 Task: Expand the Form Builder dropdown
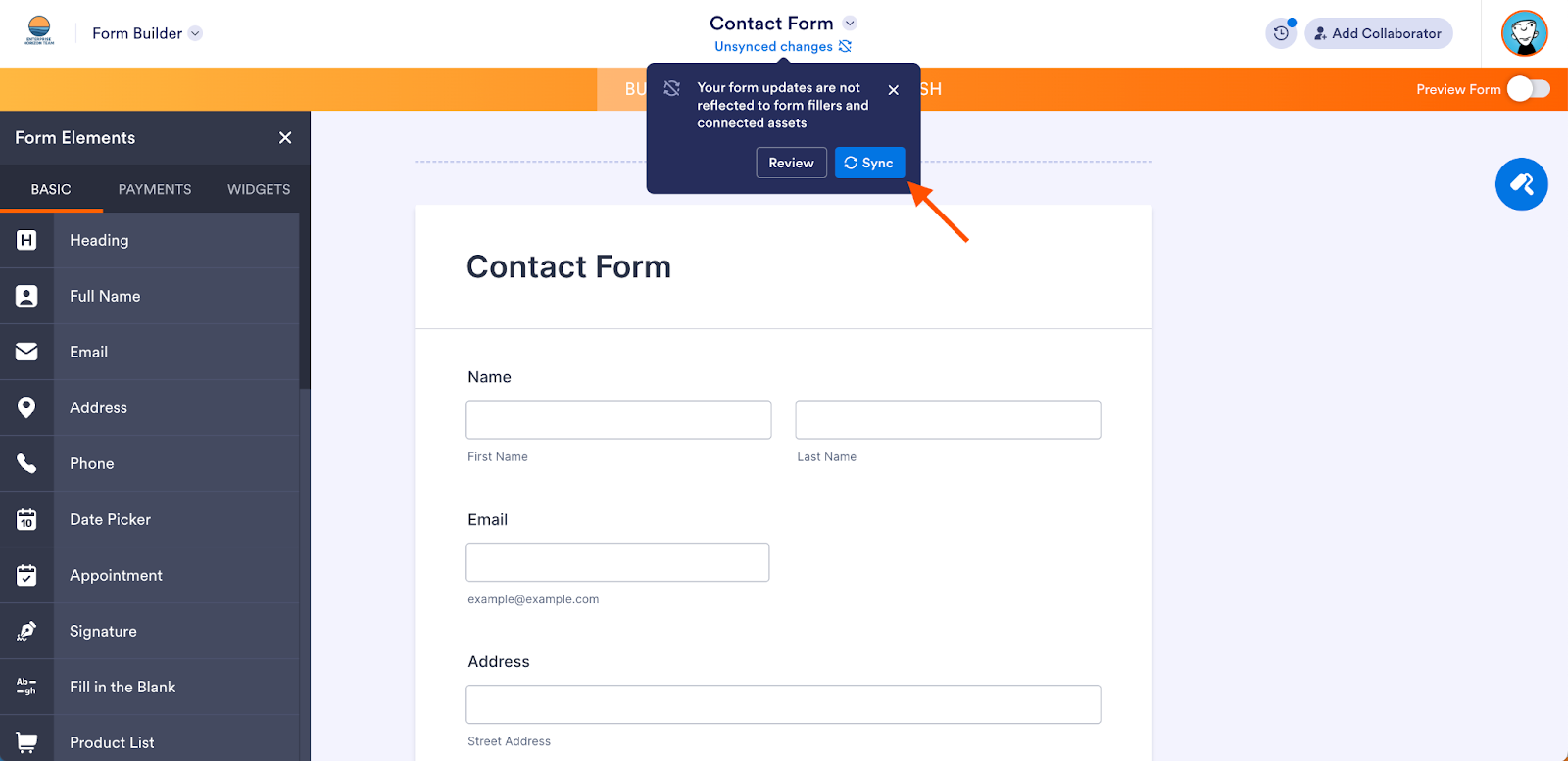coord(195,33)
